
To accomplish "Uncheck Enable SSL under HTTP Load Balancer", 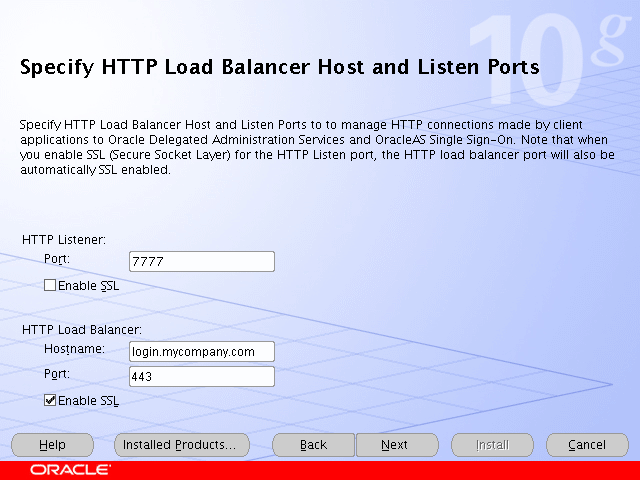I will tap(50, 400).
